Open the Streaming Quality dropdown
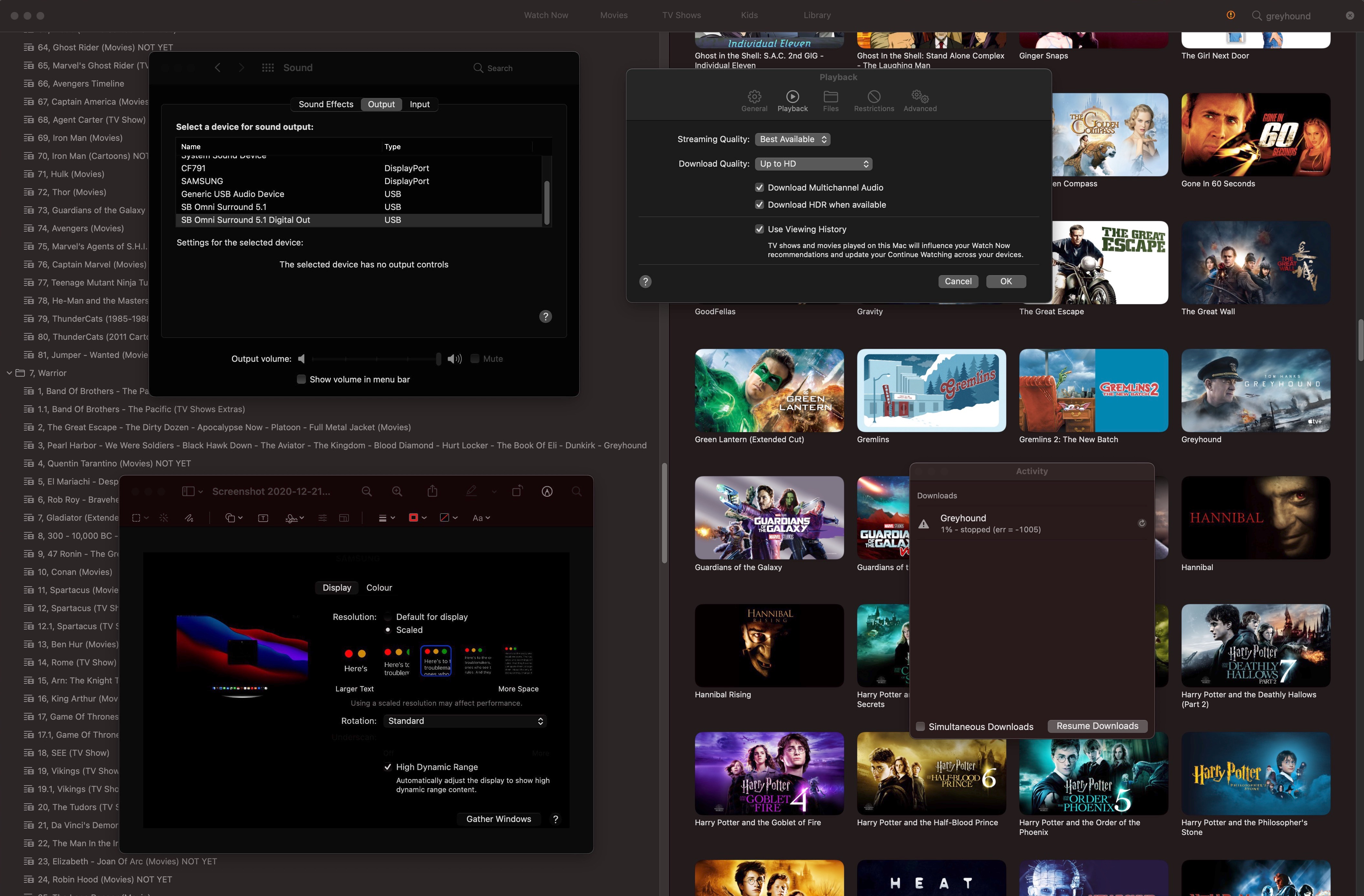The width and height of the screenshot is (1364, 896). pos(792,139)
